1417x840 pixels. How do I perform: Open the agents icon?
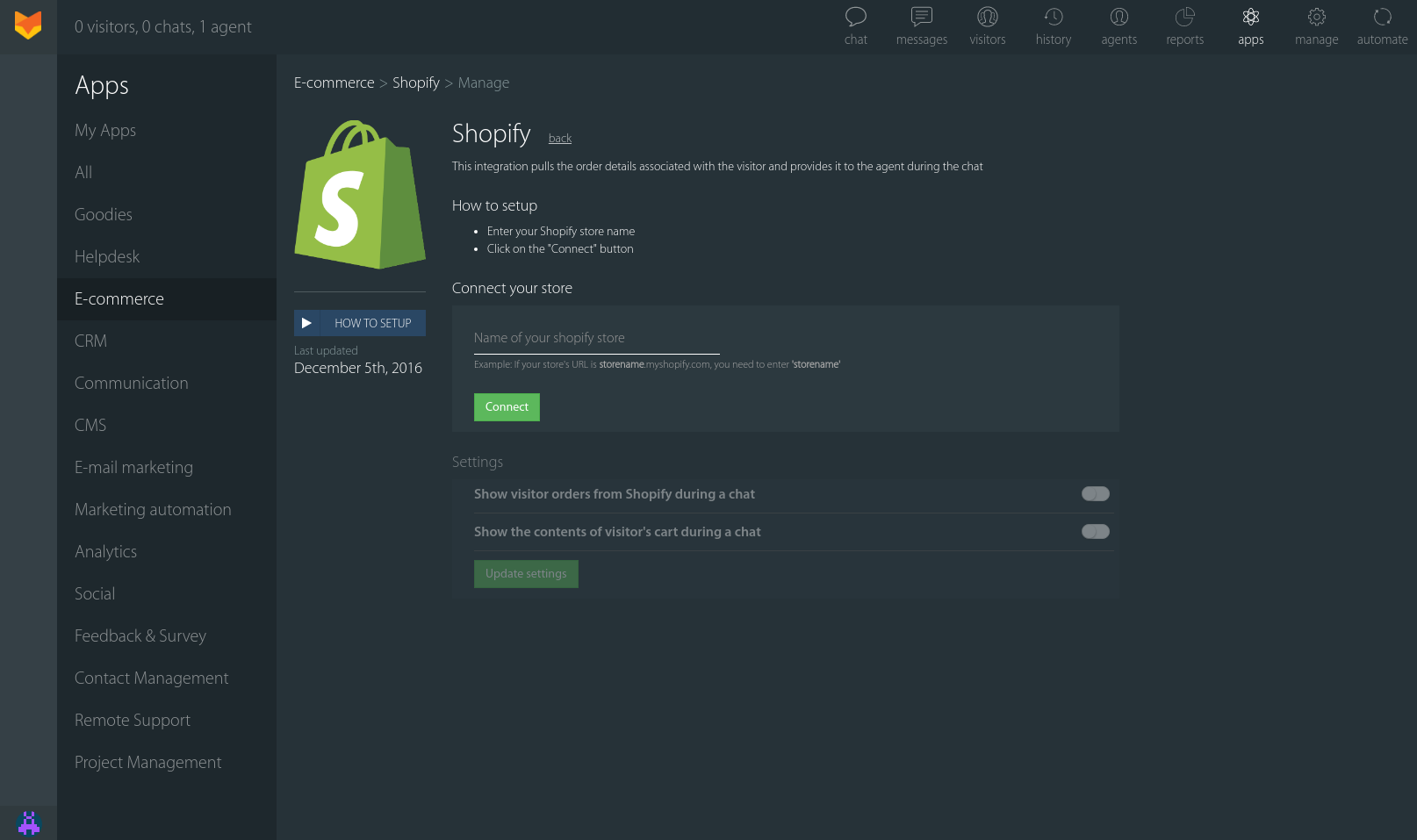pyautogui.click(x=1118, y=18)
